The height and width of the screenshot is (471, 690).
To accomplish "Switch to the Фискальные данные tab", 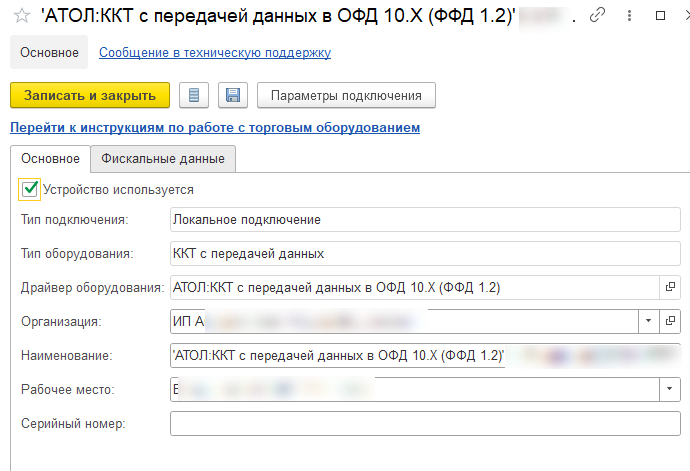I will coord(163,158).
